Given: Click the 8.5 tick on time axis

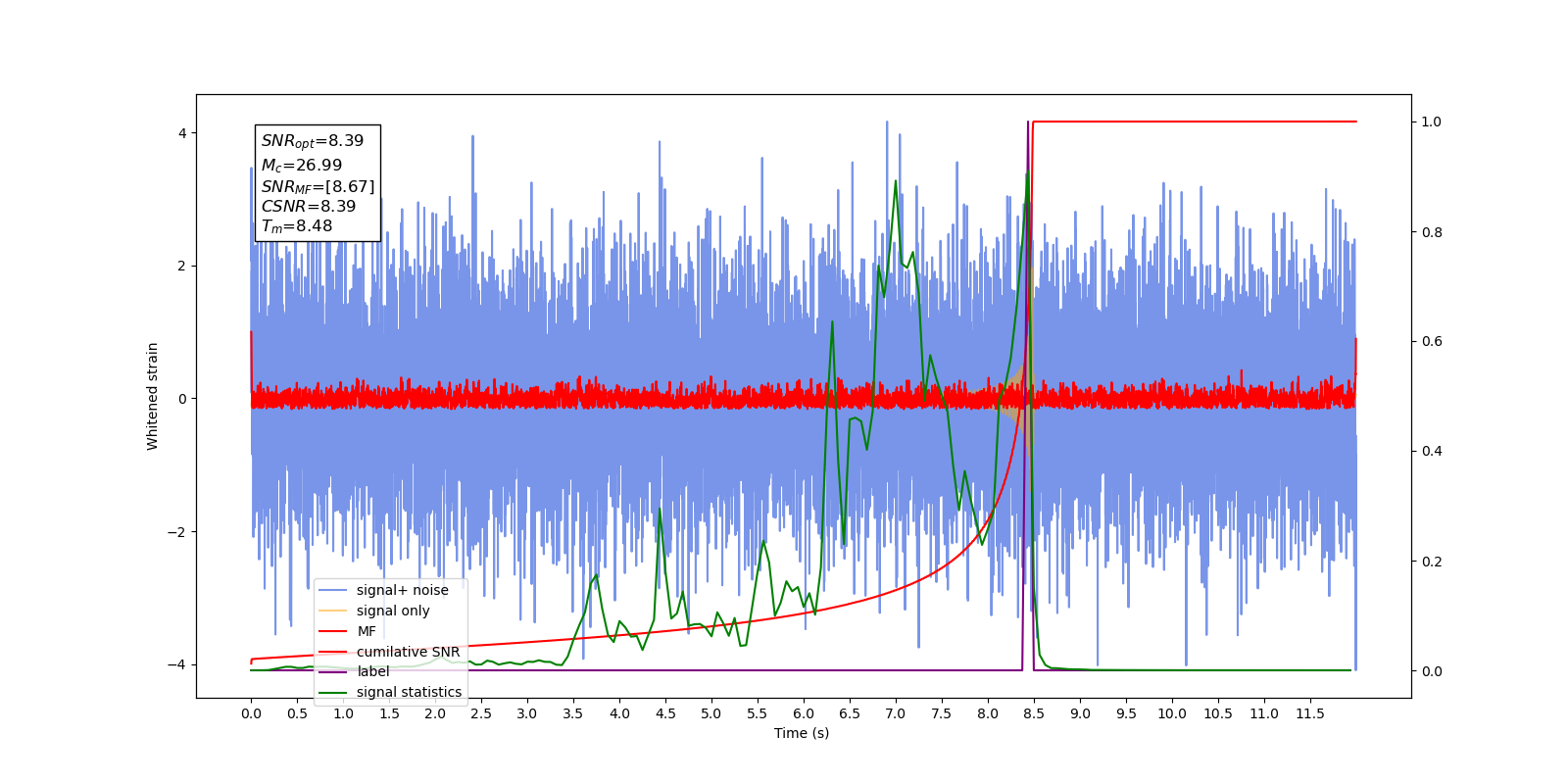Looking at the screenshot, I should pyautogui.click(x=1034, y=713).
